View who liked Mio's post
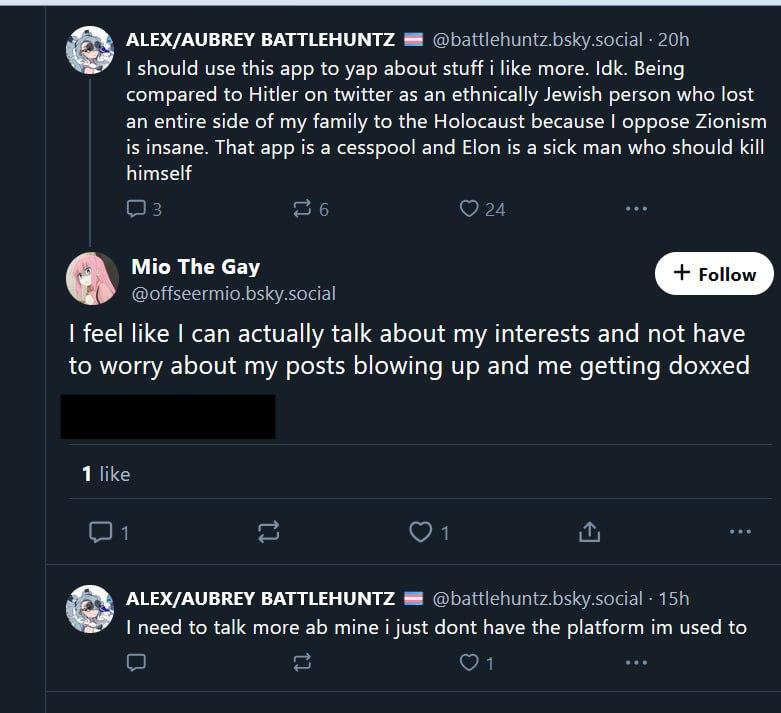Viewport: 781px width, 713px height. pos(106,474)
